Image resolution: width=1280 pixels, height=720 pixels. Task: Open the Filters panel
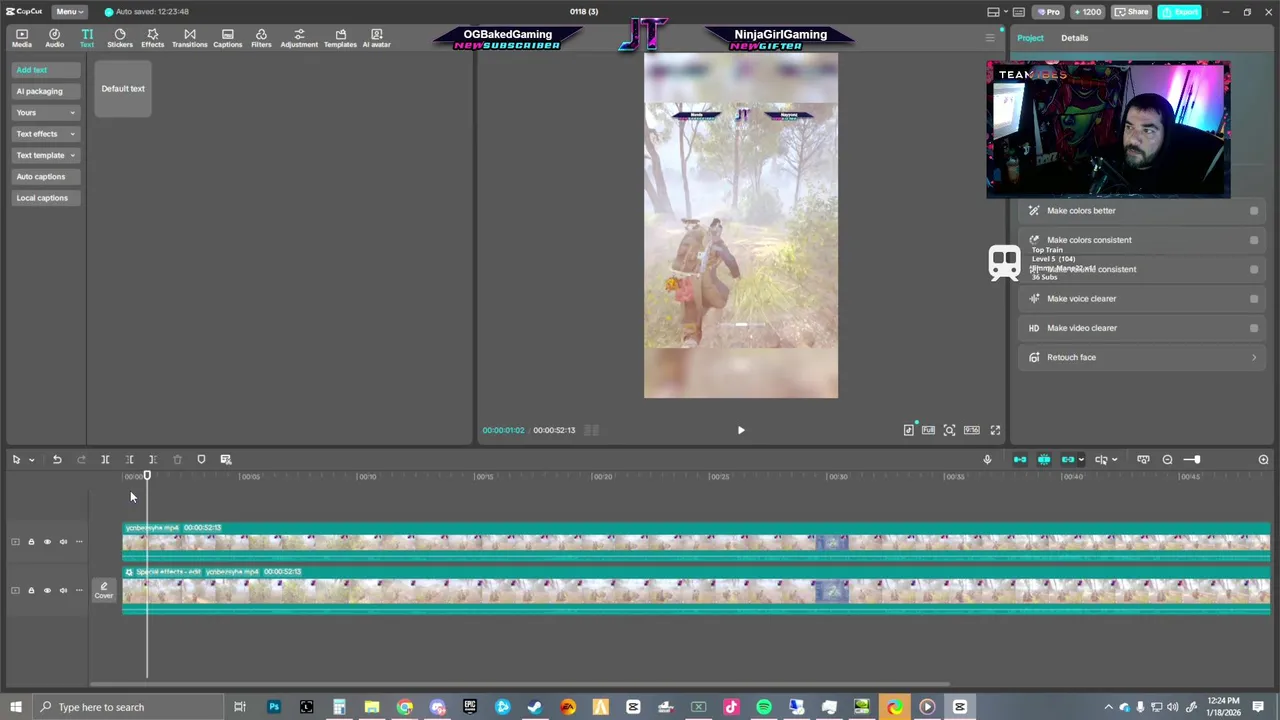point(261,38)
